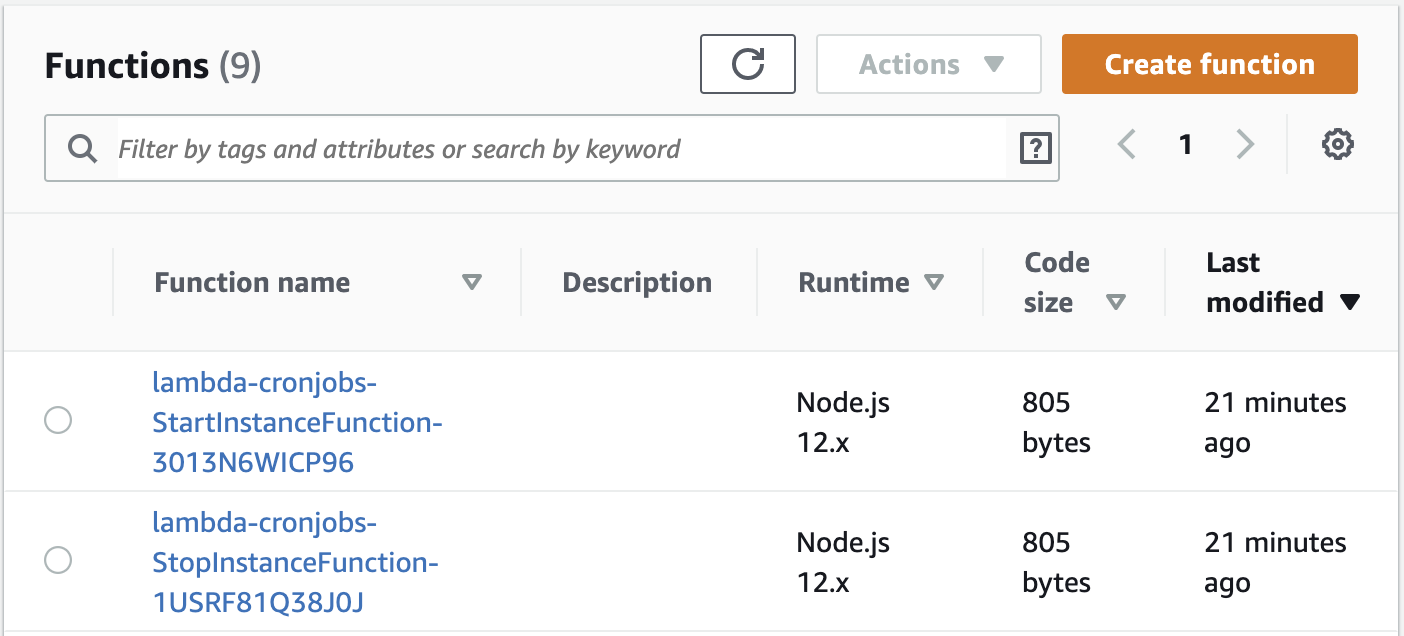Click the Runtime column sort arrow

pyautogui.click(x=934, y=283)
